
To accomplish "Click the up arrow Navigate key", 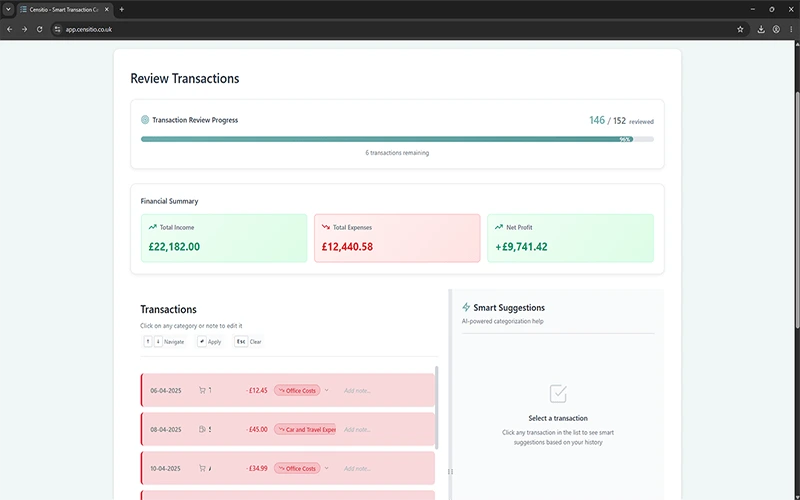I will click(147, 341).
